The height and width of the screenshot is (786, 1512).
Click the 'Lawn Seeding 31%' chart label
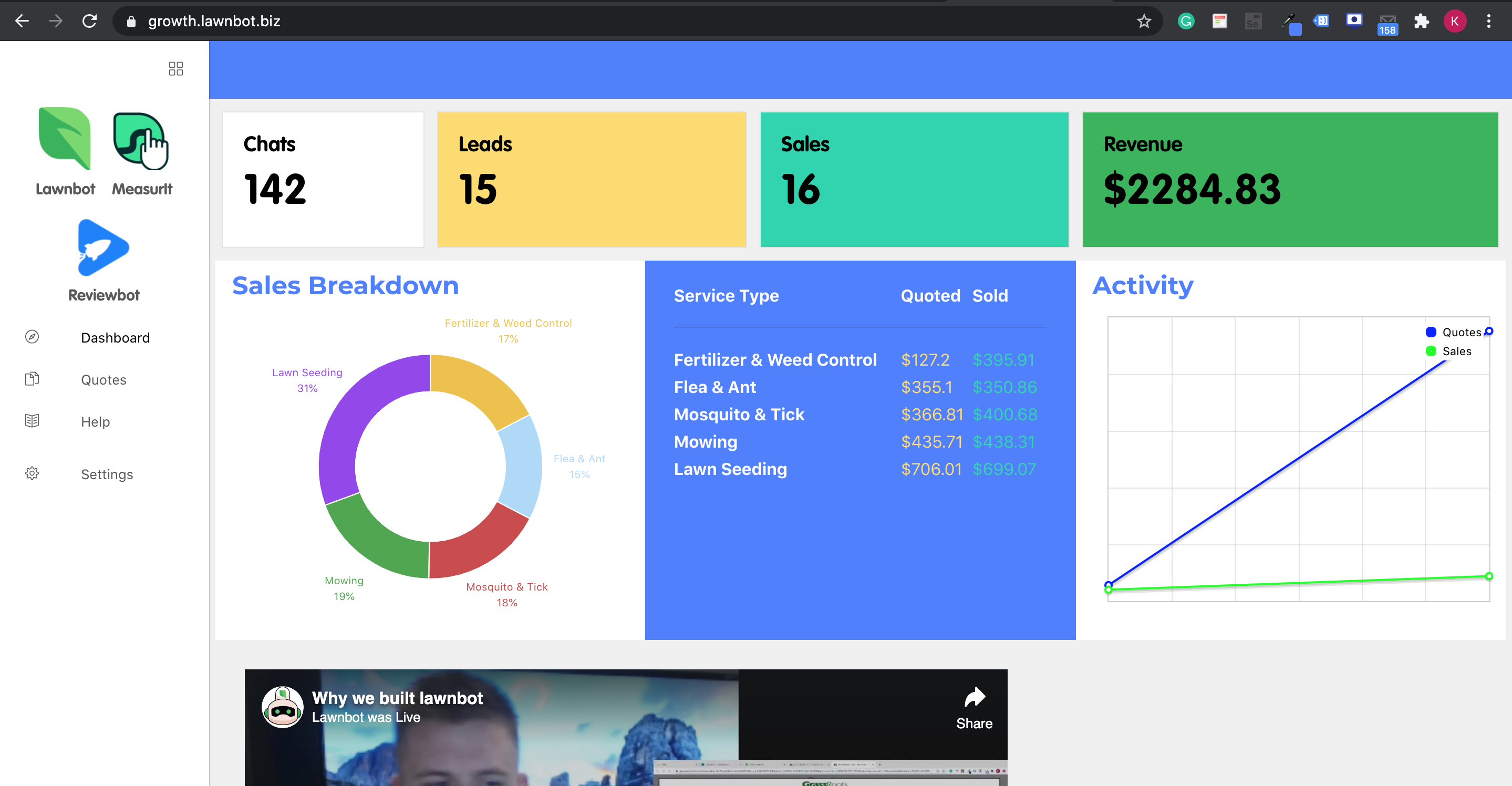point(307,380)
